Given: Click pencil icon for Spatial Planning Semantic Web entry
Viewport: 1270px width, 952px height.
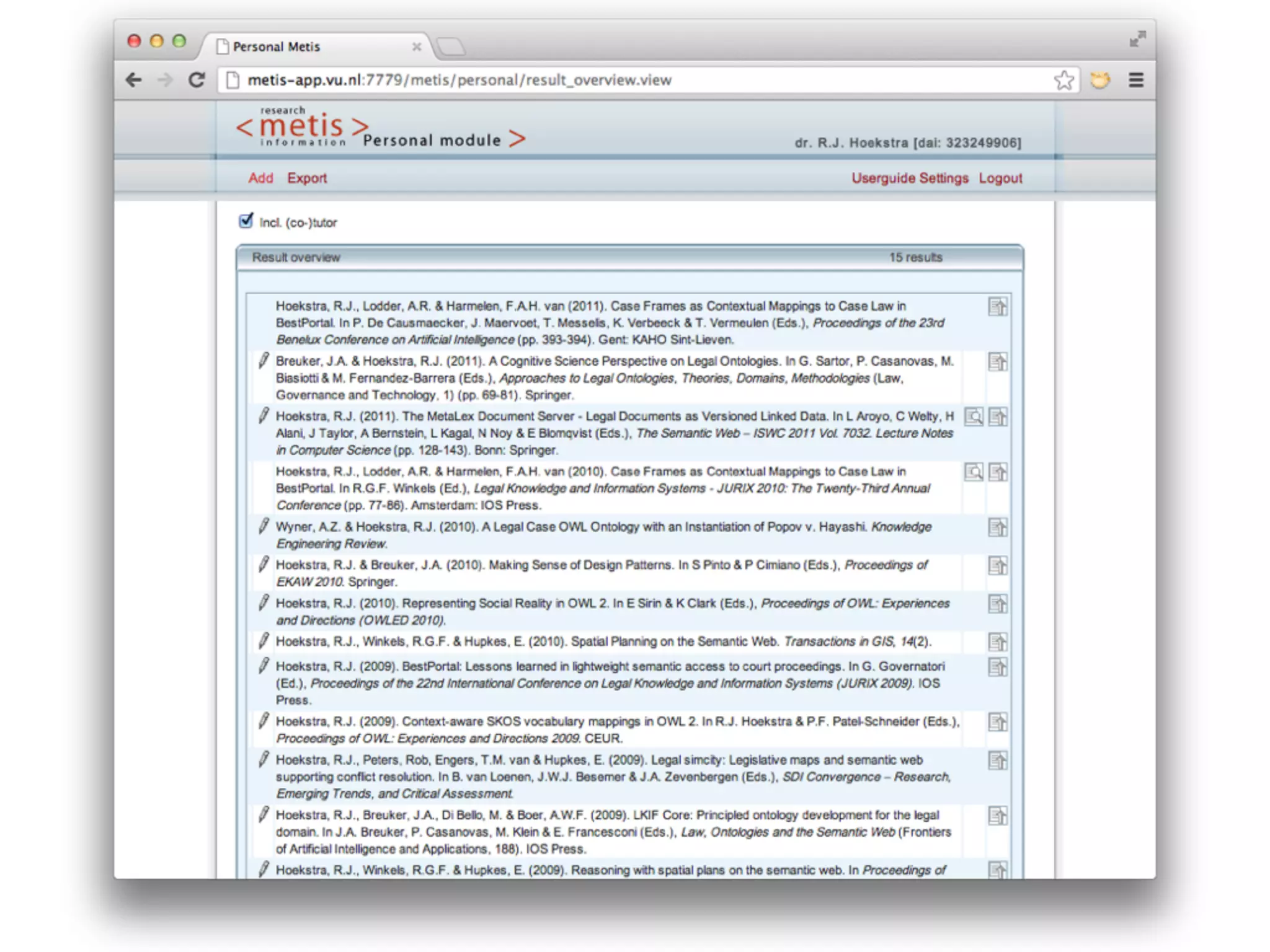Looking at the screenshot, I should point(264,641).
